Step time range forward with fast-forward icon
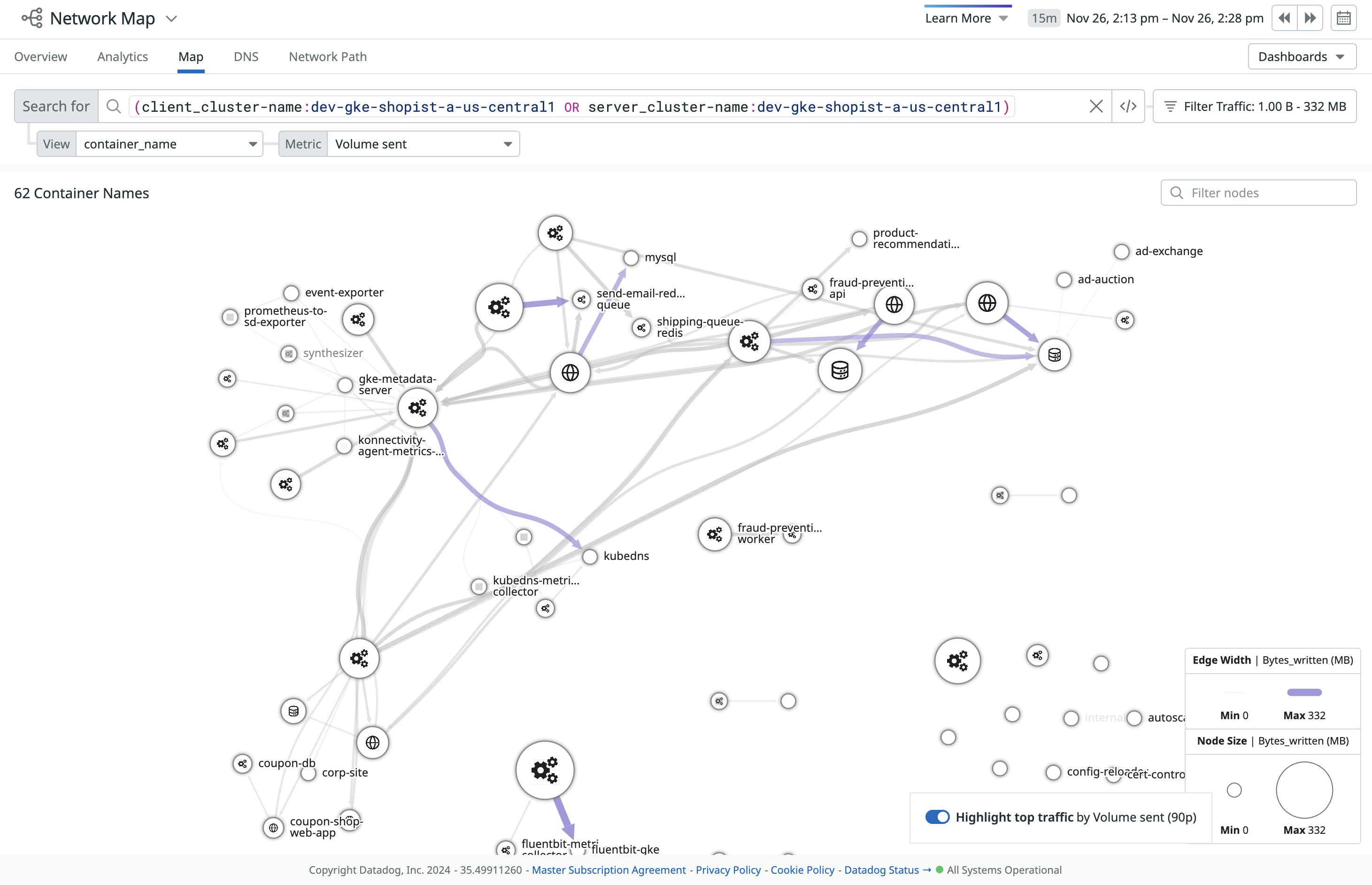 pyautogui.click(x=1310, y=18)
